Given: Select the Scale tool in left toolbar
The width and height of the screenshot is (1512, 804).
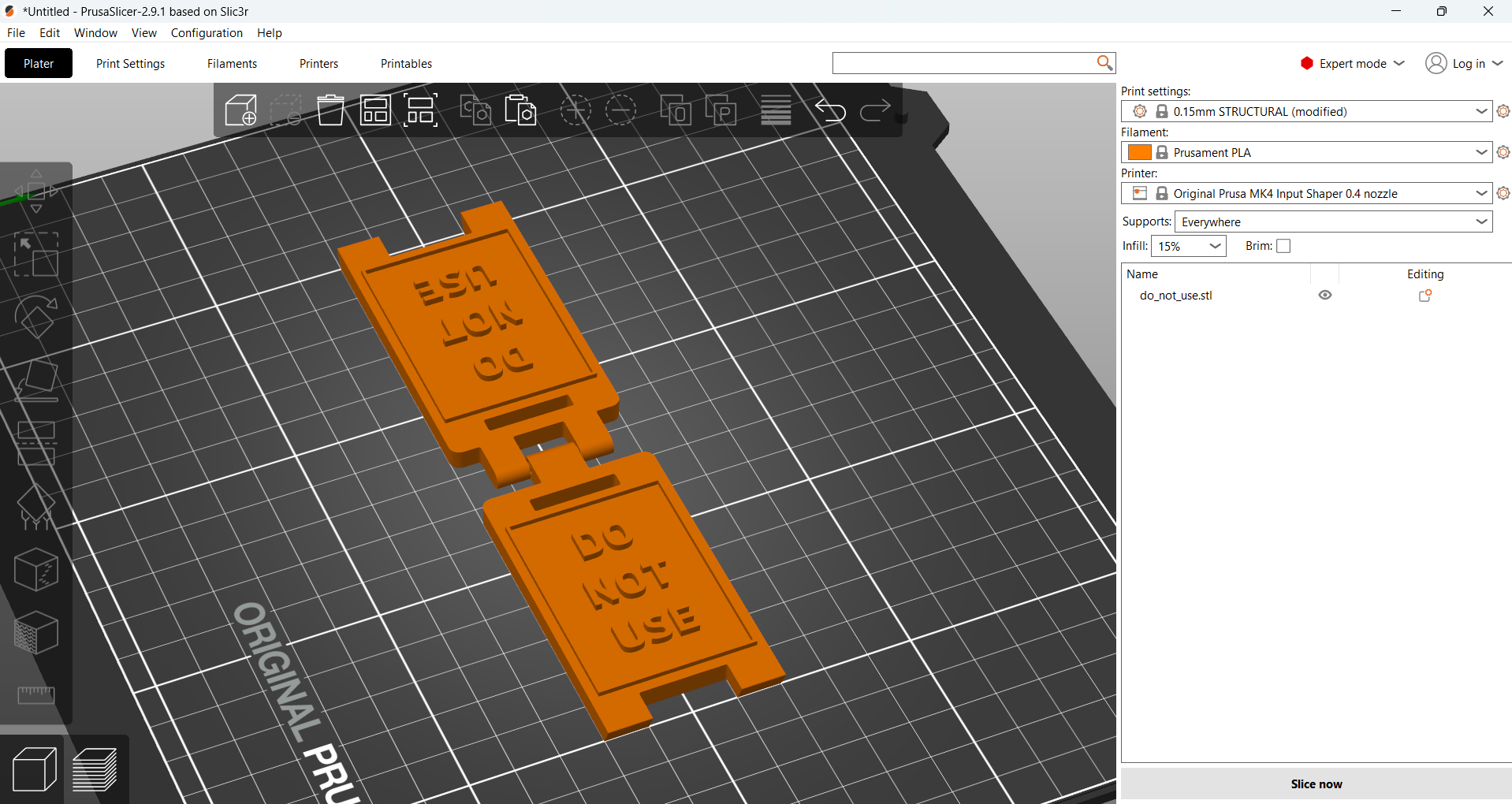Looking at the screenshot, I should click(36, 254).
